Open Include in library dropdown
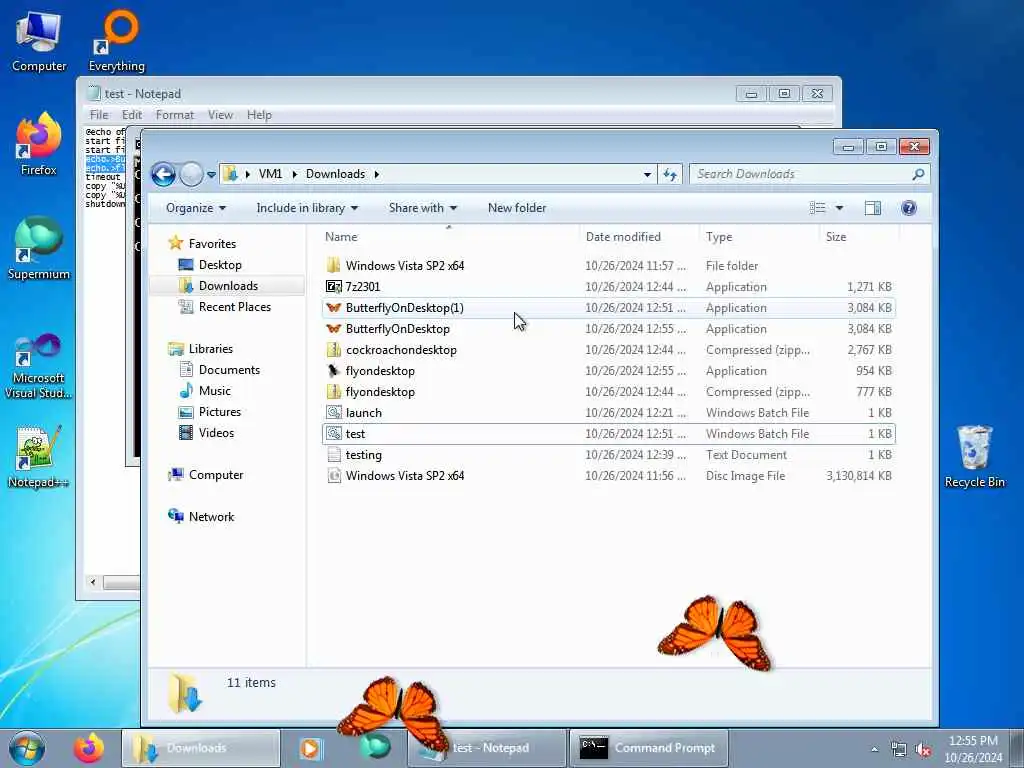The image size is (1024, 768). [307, 208]
